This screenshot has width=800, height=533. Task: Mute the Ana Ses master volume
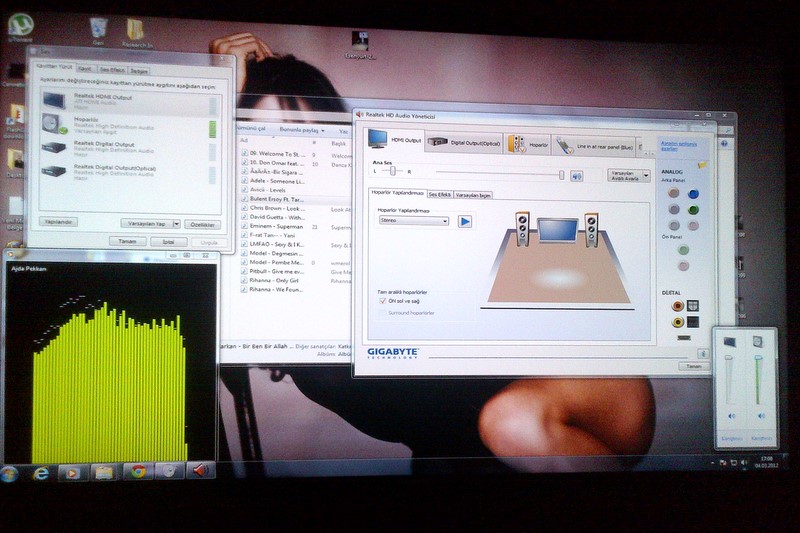click(x=577, y=176)
